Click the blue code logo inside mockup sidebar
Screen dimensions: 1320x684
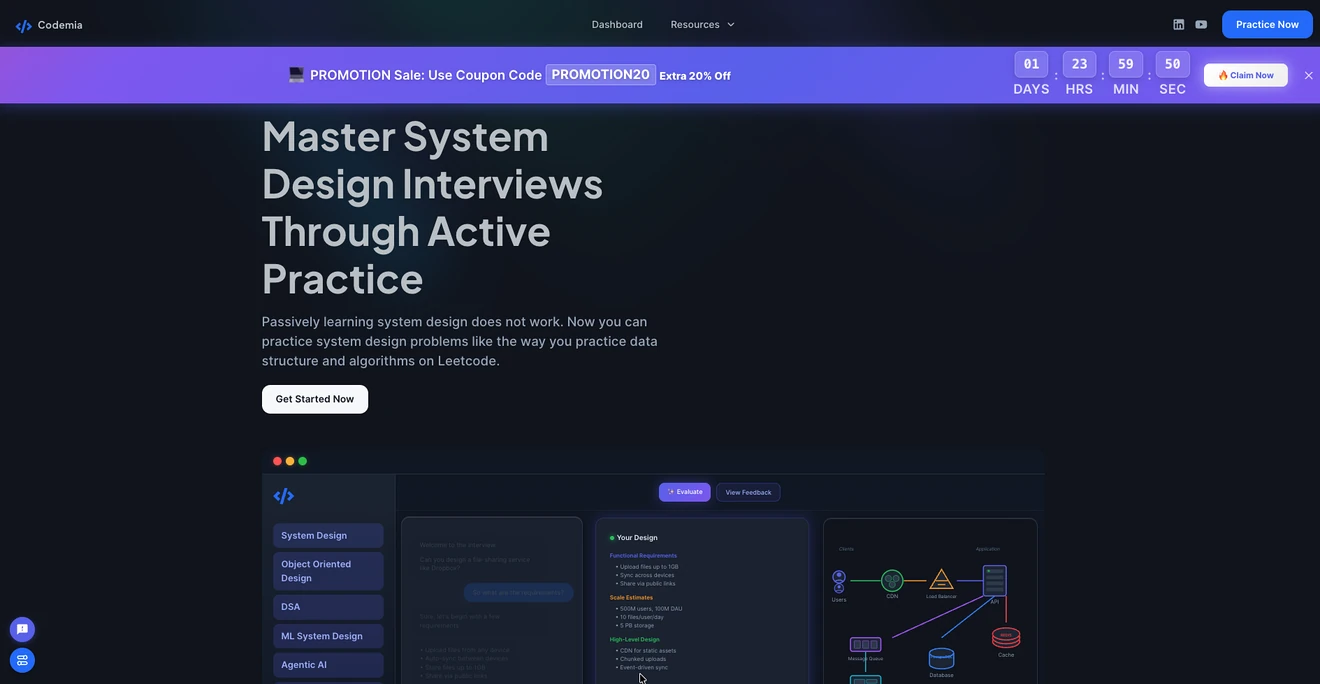pos(284,496)
